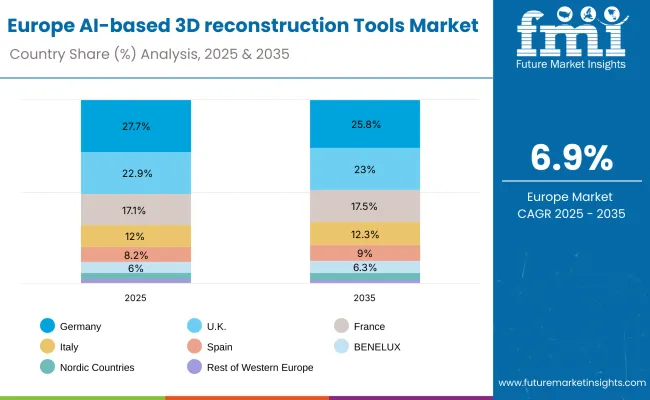Select the 25.8% Germany segment in 2035 bar
The image size is (650, 400).
[x=365, y=124]
